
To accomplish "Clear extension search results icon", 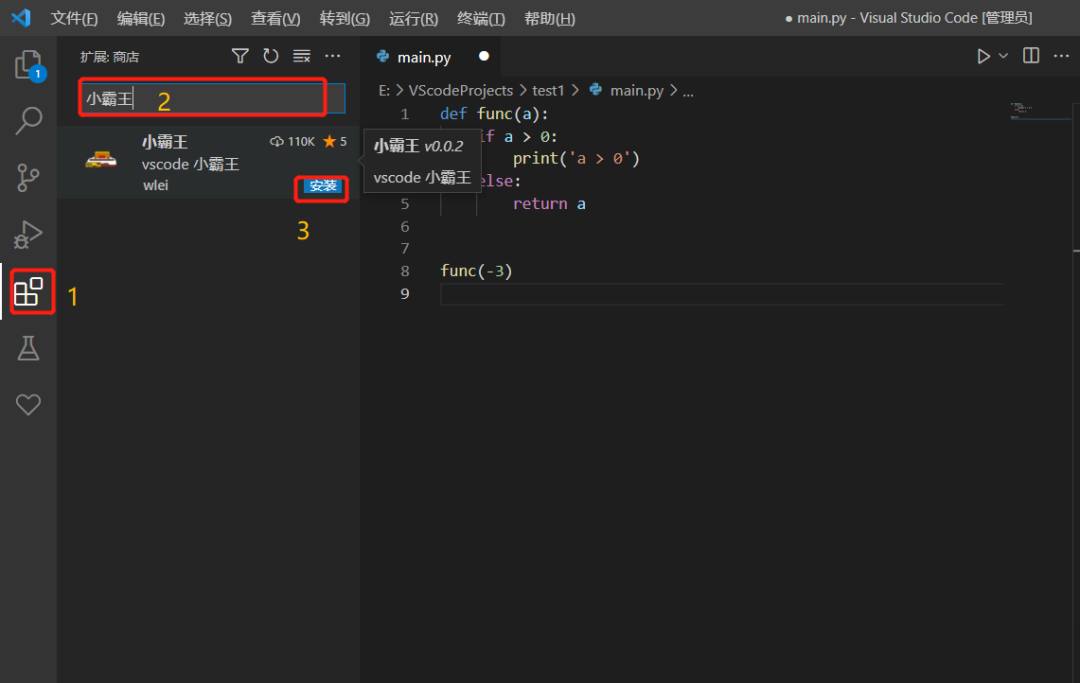I will [302, 56].
